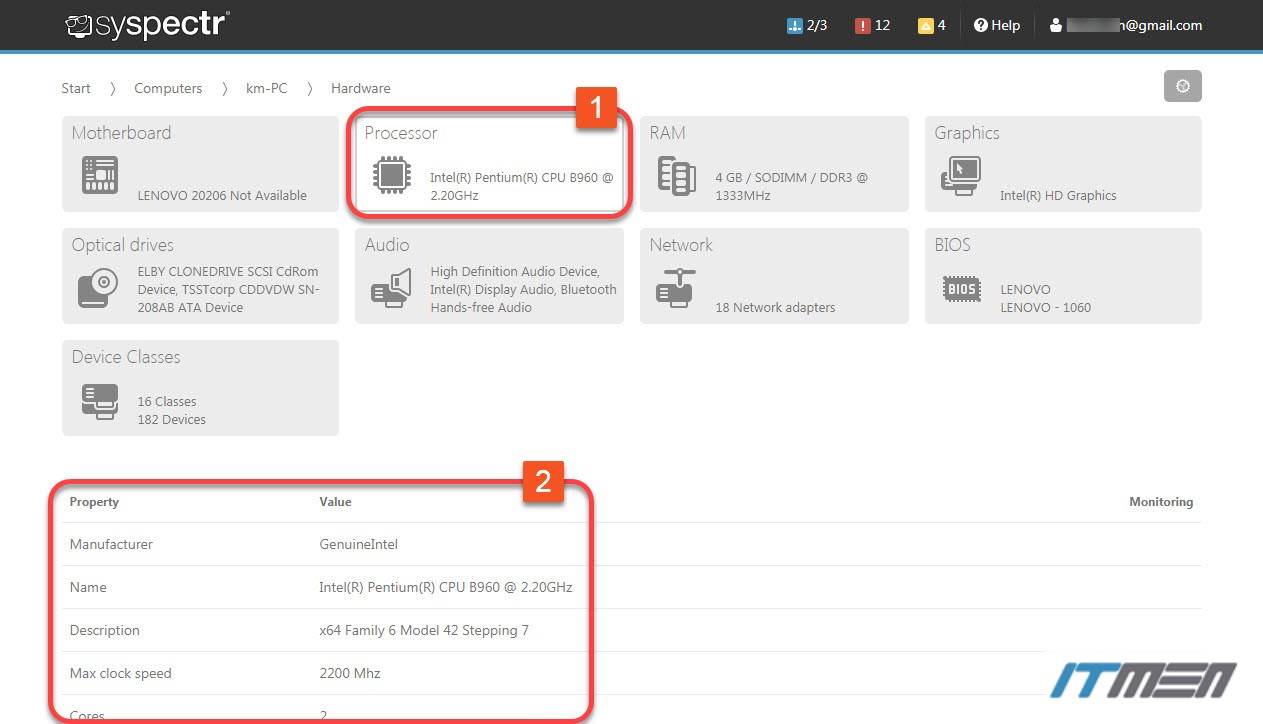Screen dimensions: 1263x724
Task: Click the Property column header
Action: point(94,502)
